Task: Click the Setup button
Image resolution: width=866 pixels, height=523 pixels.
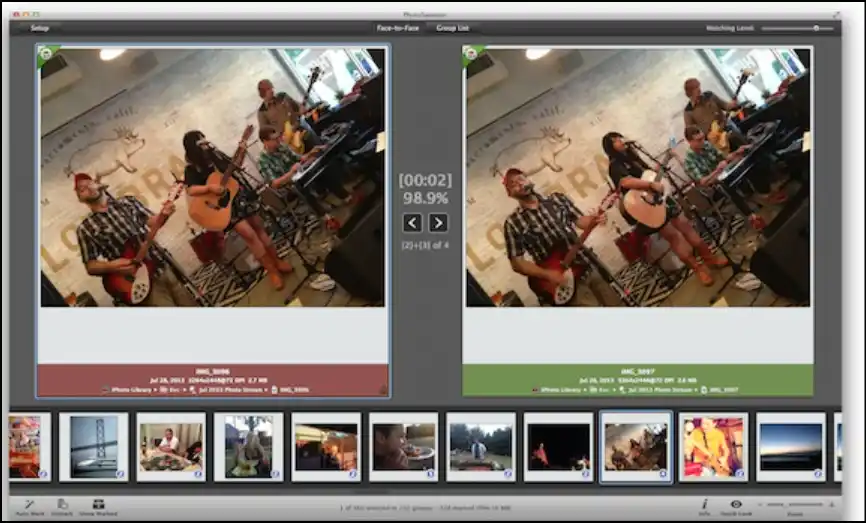Action: pos(40,28)
